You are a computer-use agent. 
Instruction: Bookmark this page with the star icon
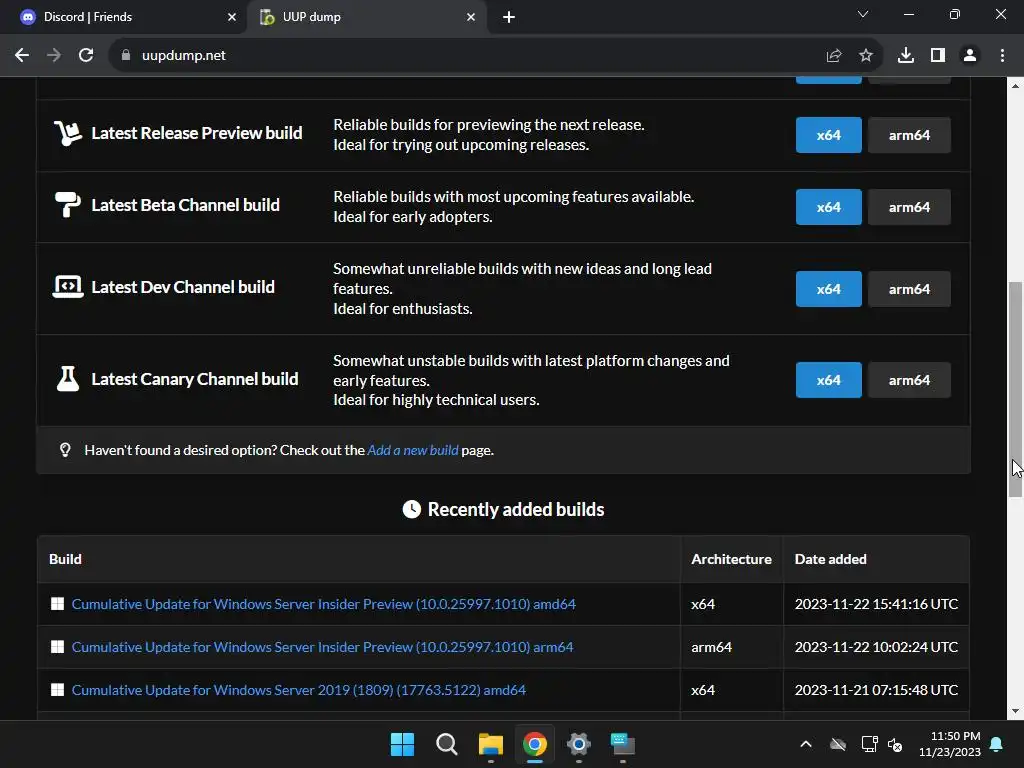[x=865, y=56]
